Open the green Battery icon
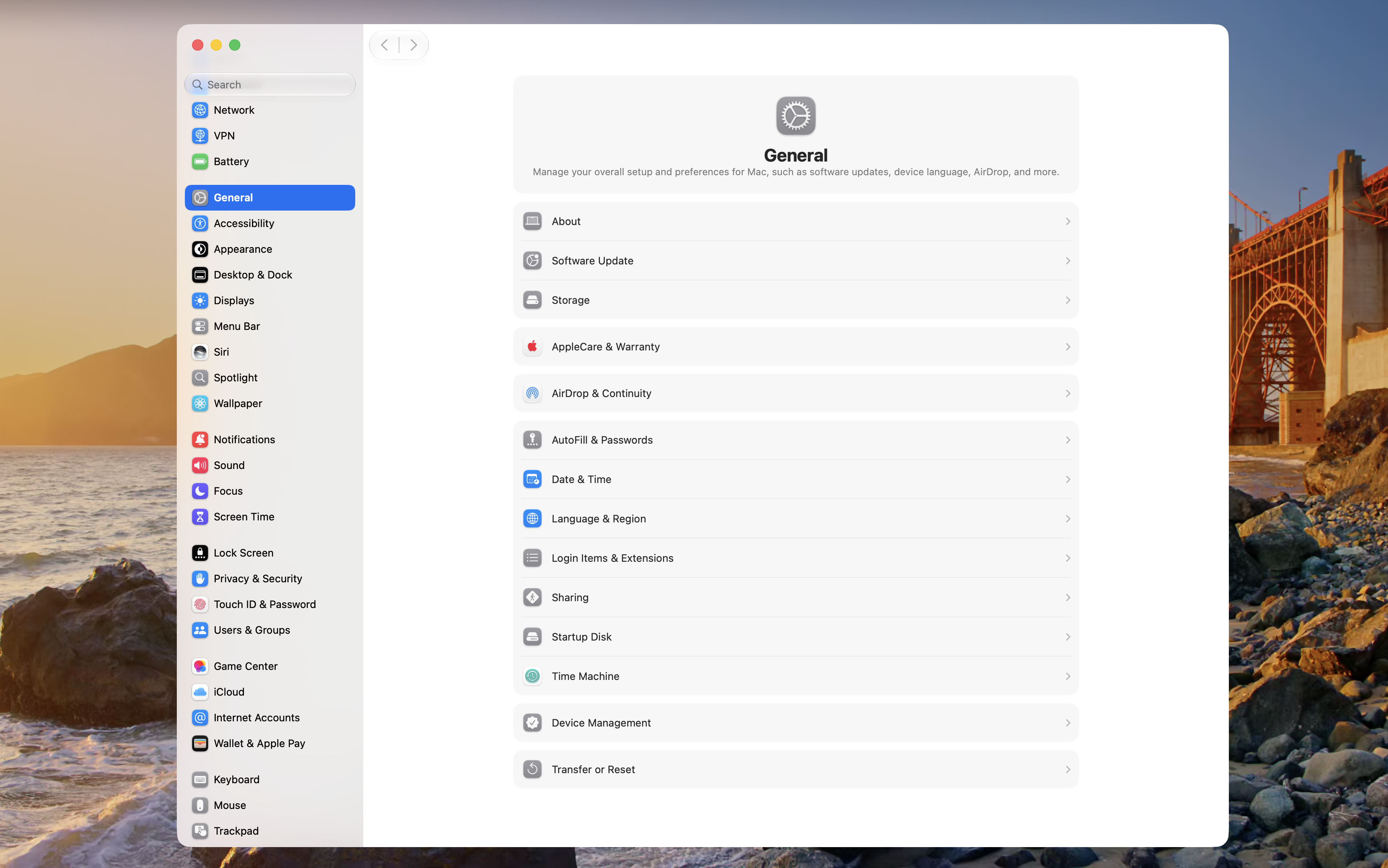The image size is (1388, 868). [x=200, y=161]
